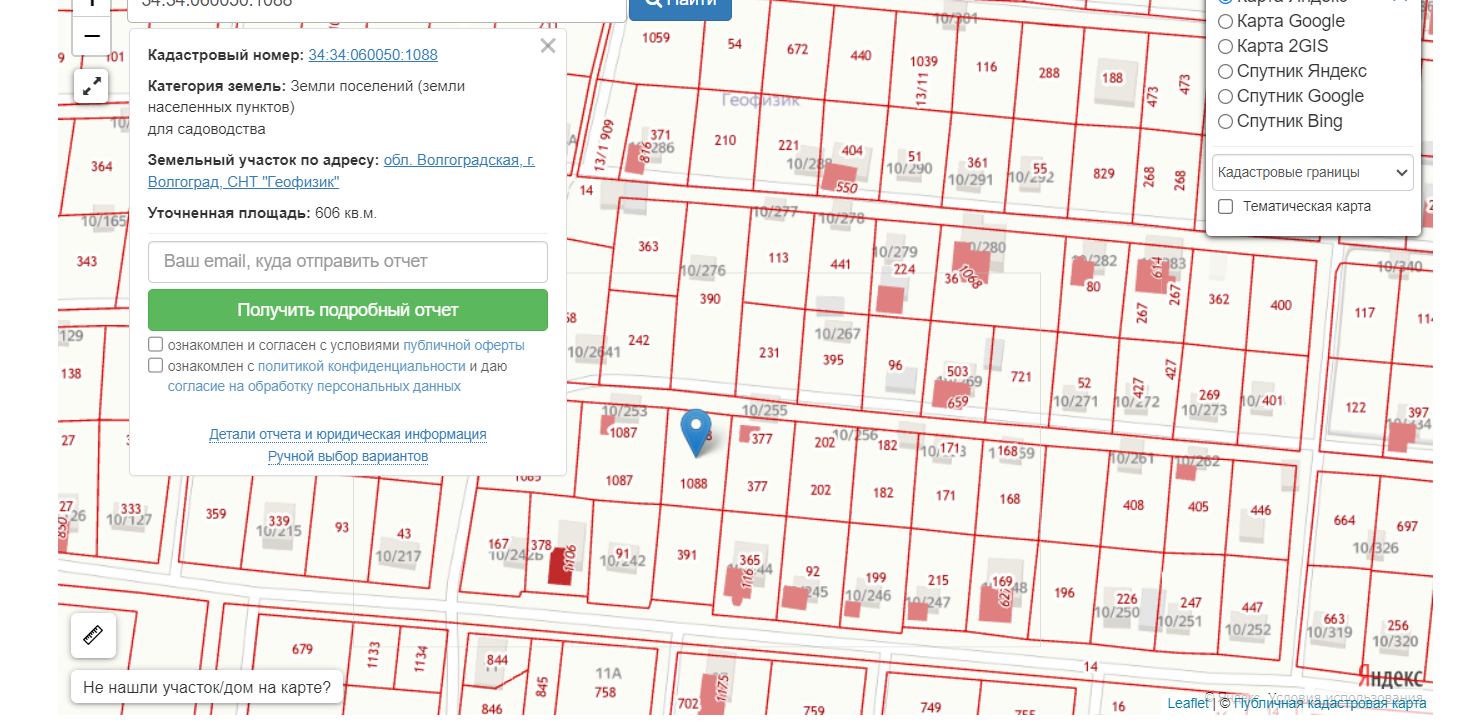Click parcel labeled 196 on map
Viewport: 1468px width, 726px height.
click(1064, 593)
